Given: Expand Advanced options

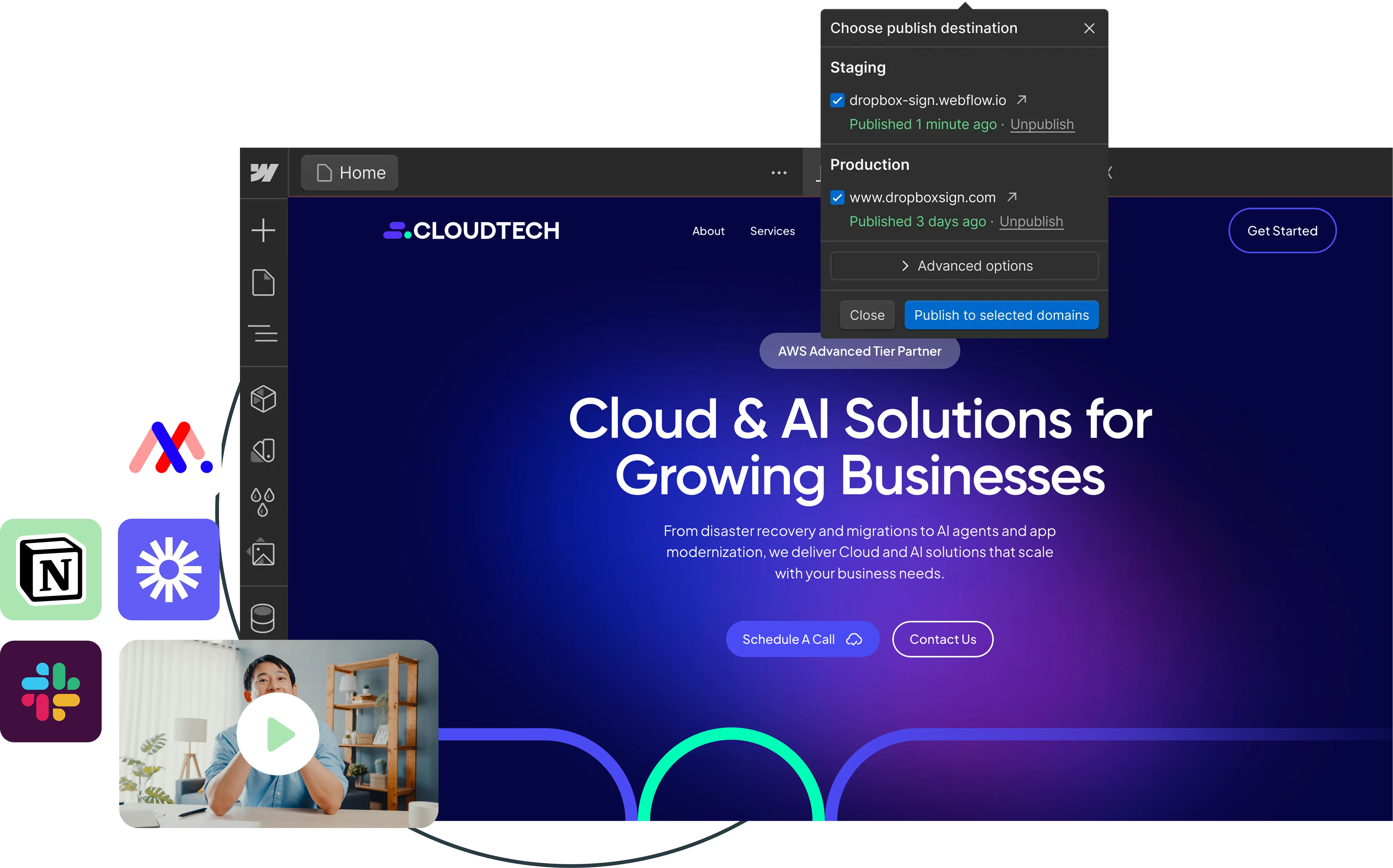Looking at the screenshot, I should [964, 266].
